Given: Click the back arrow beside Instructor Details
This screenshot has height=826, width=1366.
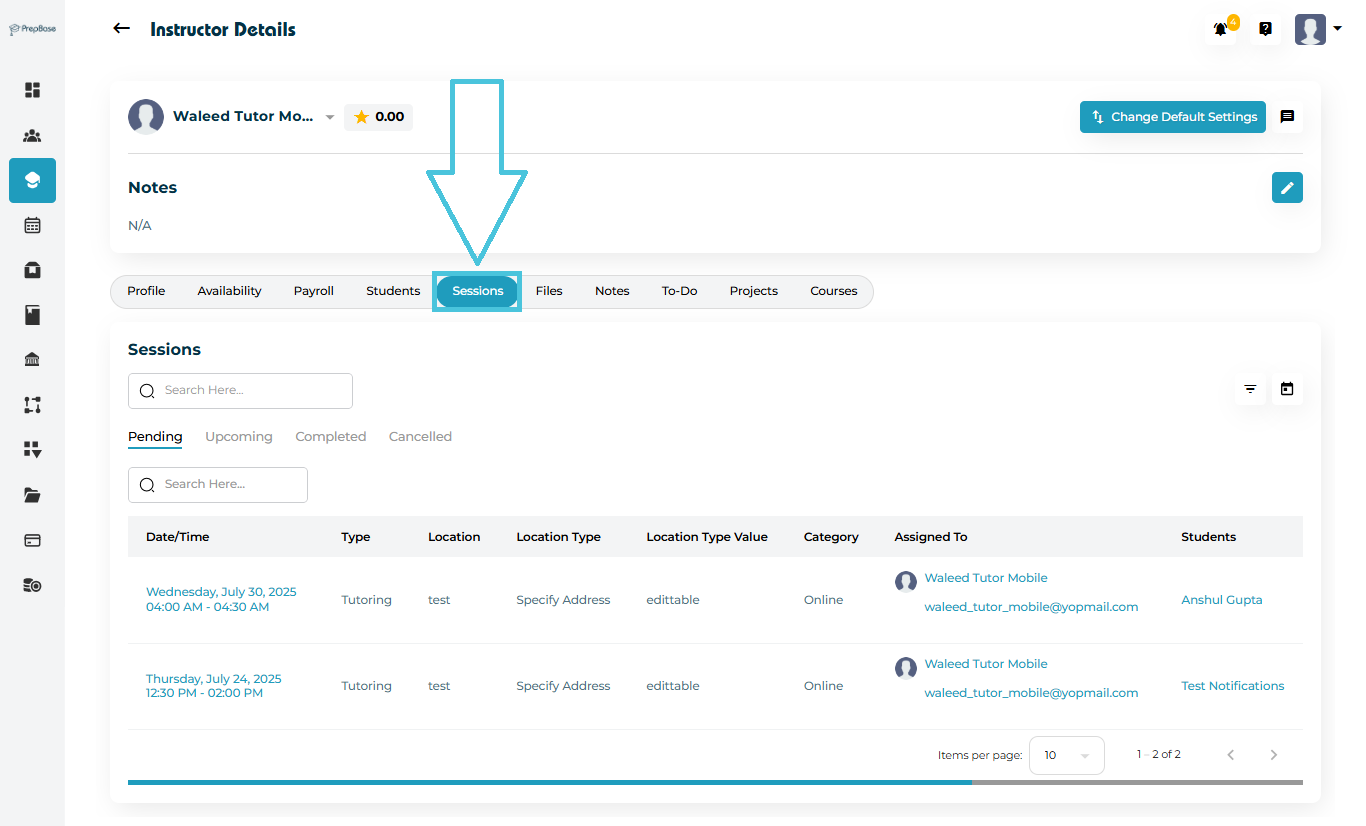Looking at the screenshot, I should (x=122, y=29).
